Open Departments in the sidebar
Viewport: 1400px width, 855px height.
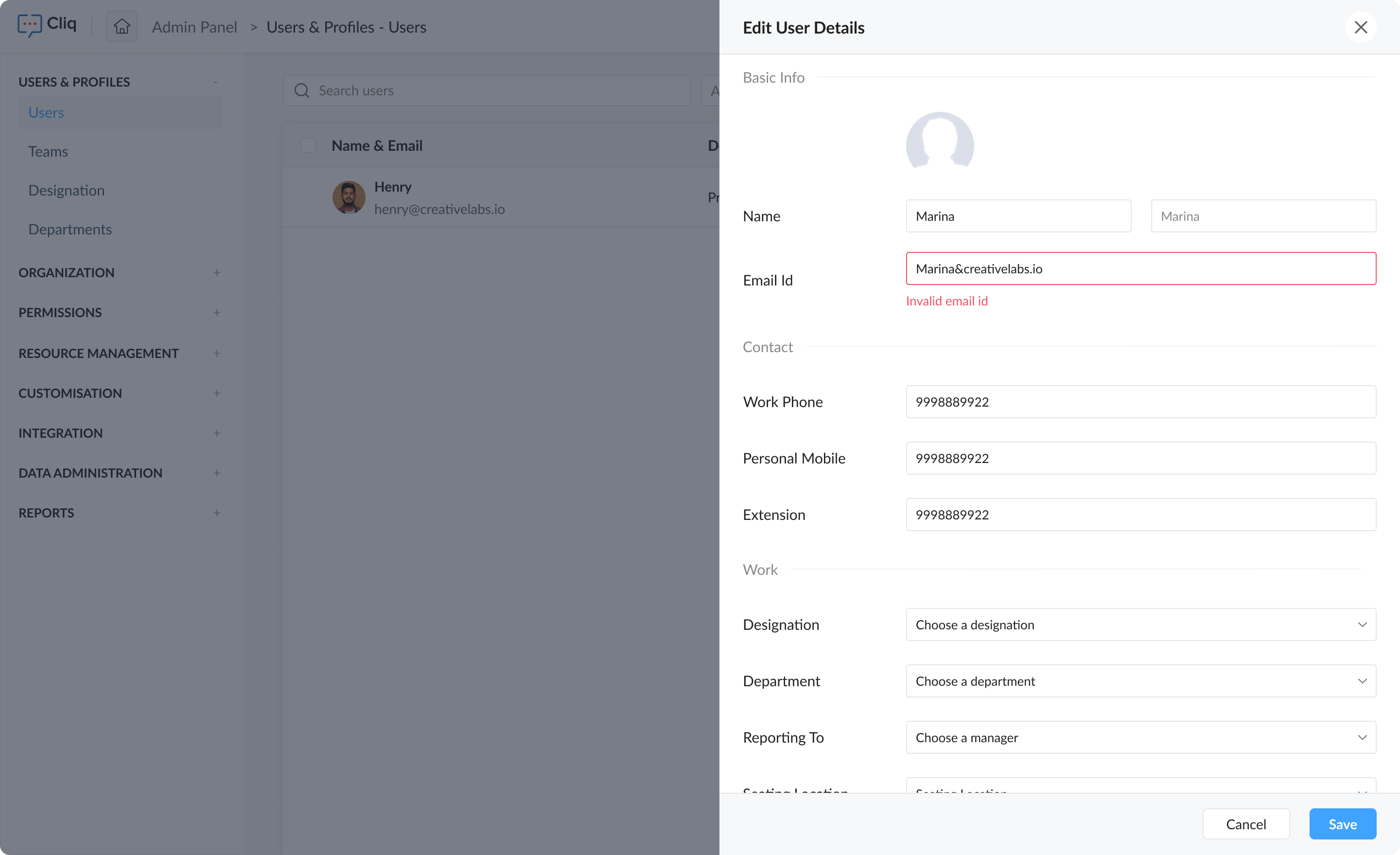[70, 229]
